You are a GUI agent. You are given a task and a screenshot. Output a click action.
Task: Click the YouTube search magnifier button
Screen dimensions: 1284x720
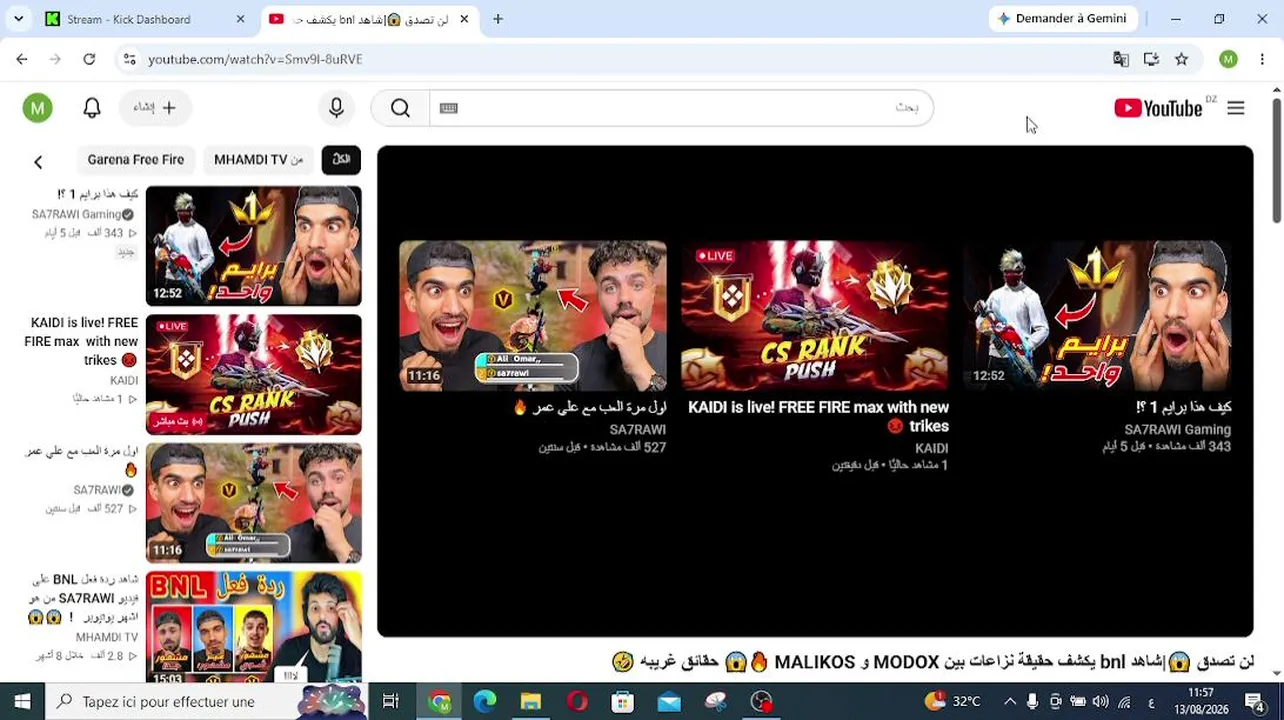pyautogui.click(x=400, y=108)
